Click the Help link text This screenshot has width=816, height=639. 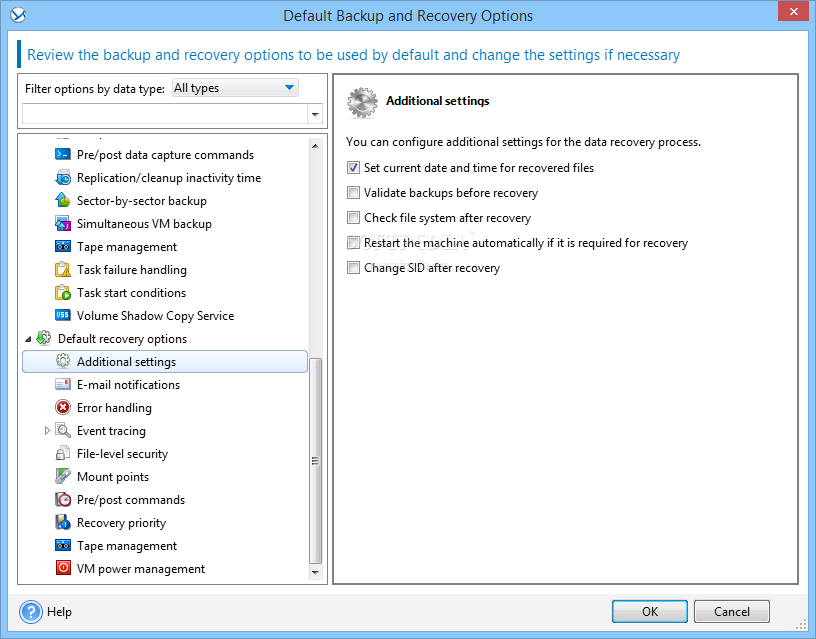[x=59, y=612]
